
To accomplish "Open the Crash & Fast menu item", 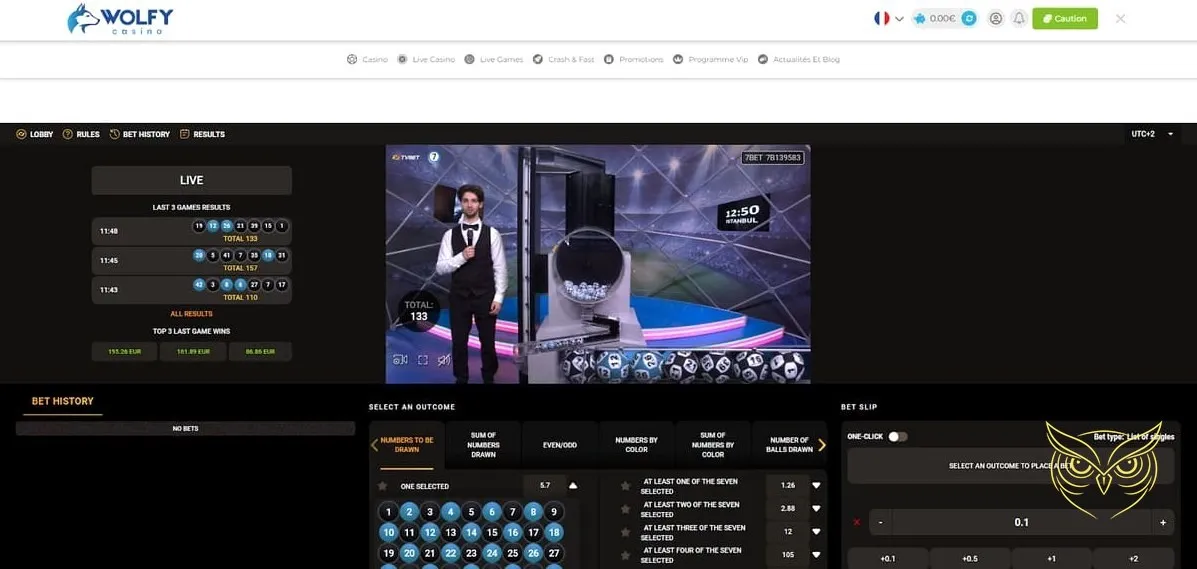I will pos(563,59).
